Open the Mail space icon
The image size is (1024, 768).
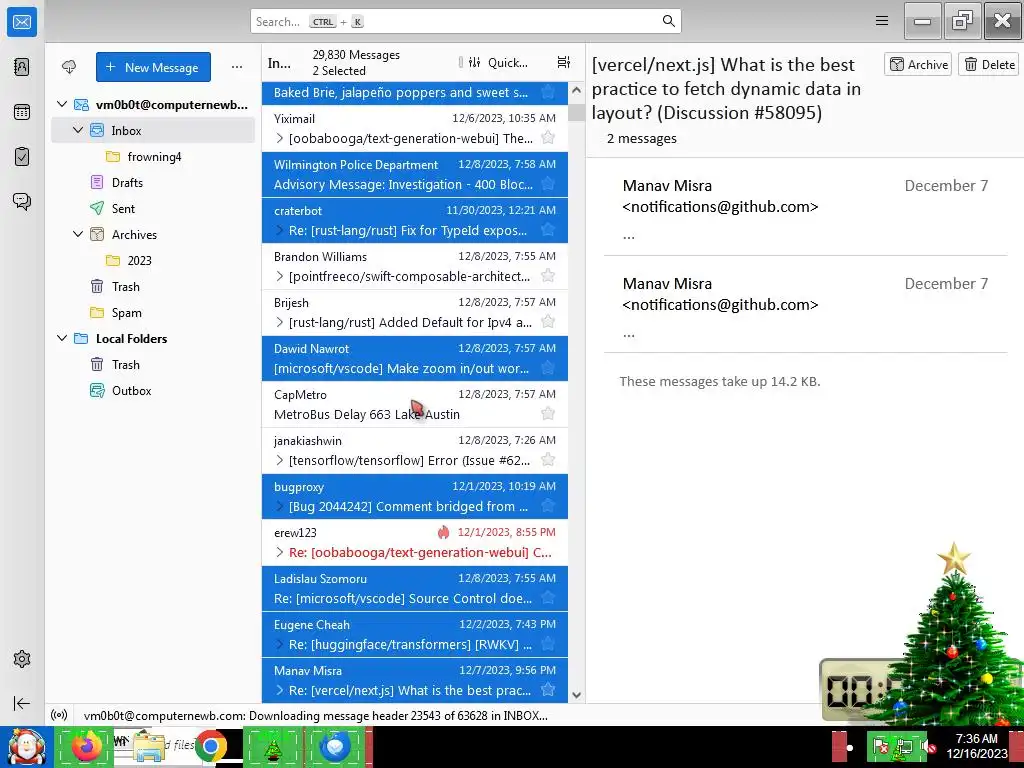click(22, 22)
